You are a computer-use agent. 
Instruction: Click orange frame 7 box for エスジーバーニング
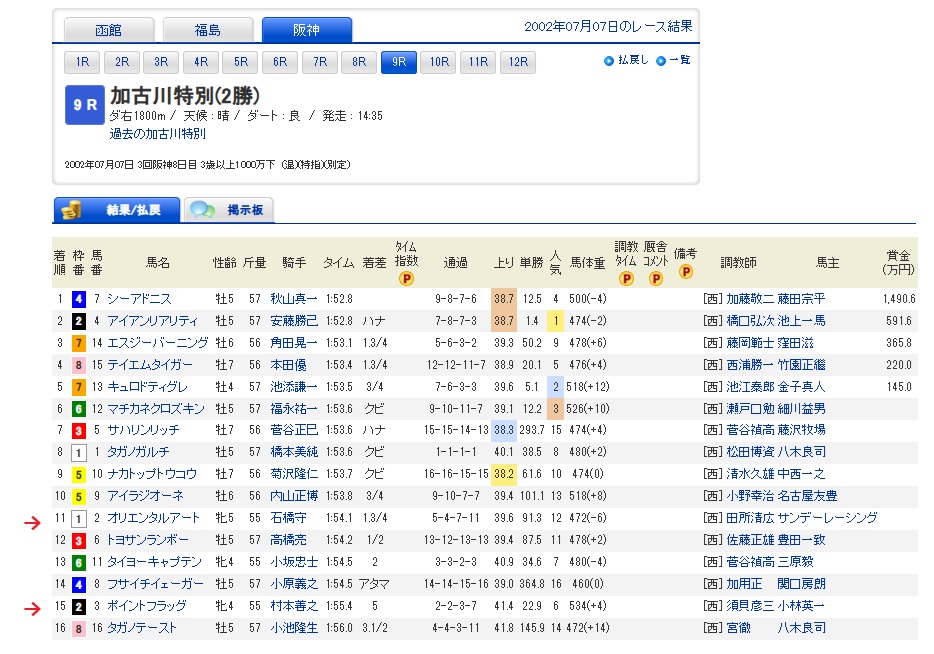[x=77, y=342]
